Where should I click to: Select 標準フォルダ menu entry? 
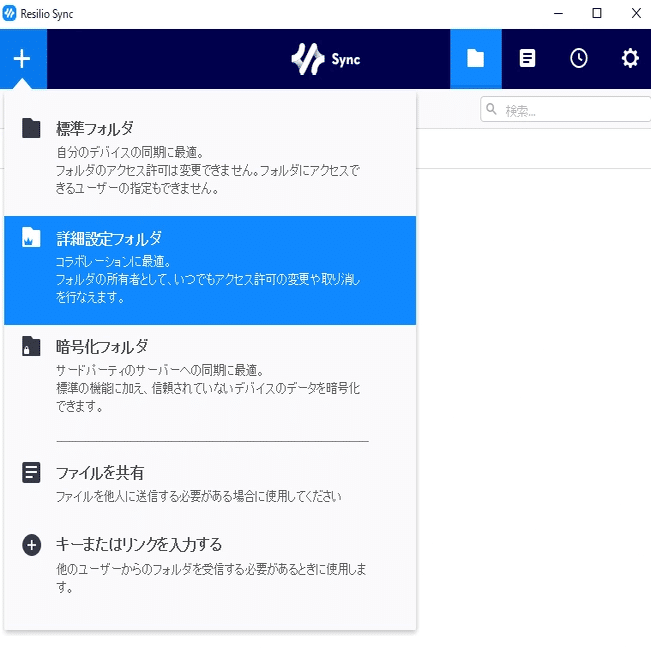(210, 157)
